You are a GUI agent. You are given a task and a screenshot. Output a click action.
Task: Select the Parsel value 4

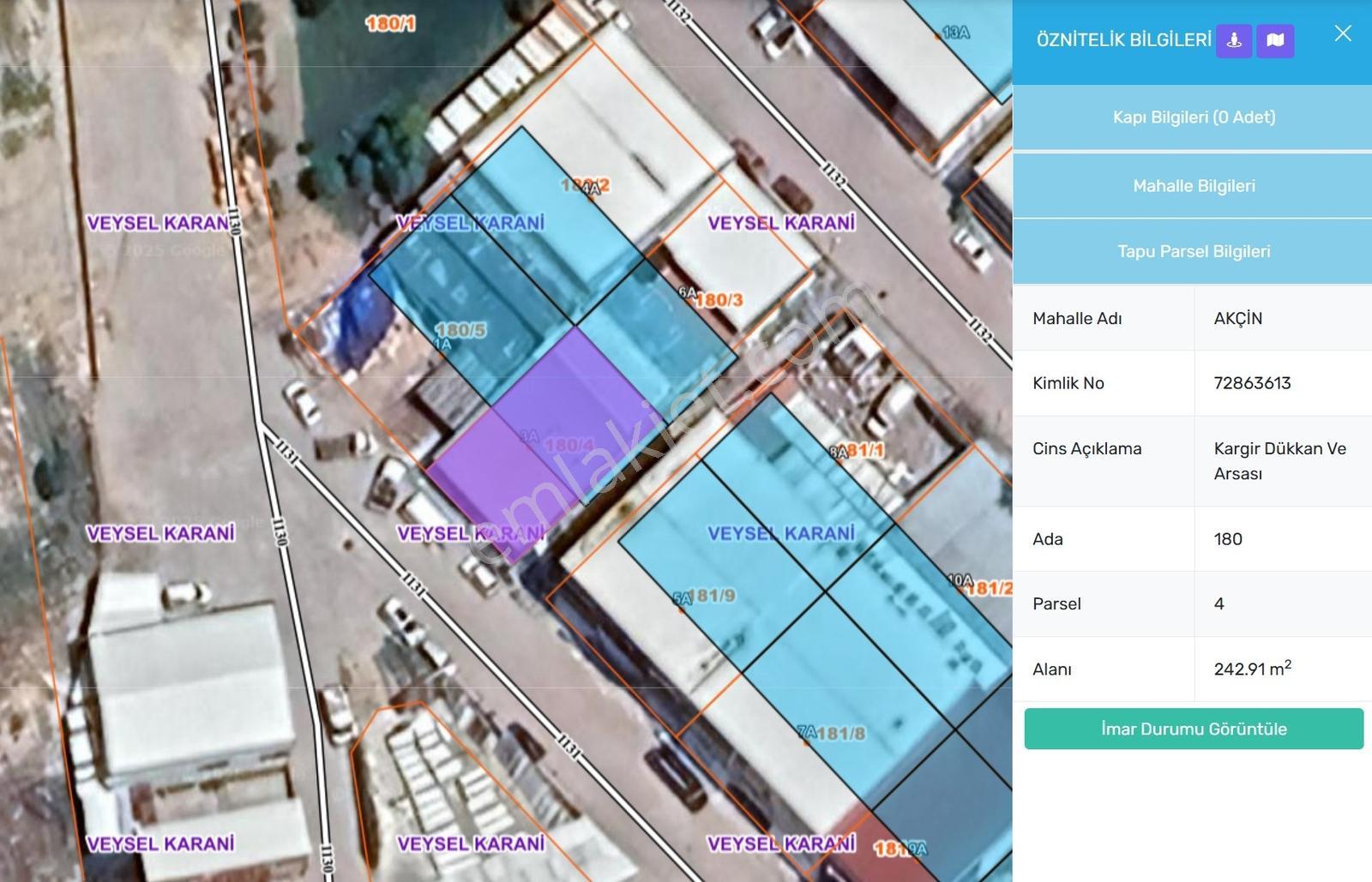tap(1219, 603)
